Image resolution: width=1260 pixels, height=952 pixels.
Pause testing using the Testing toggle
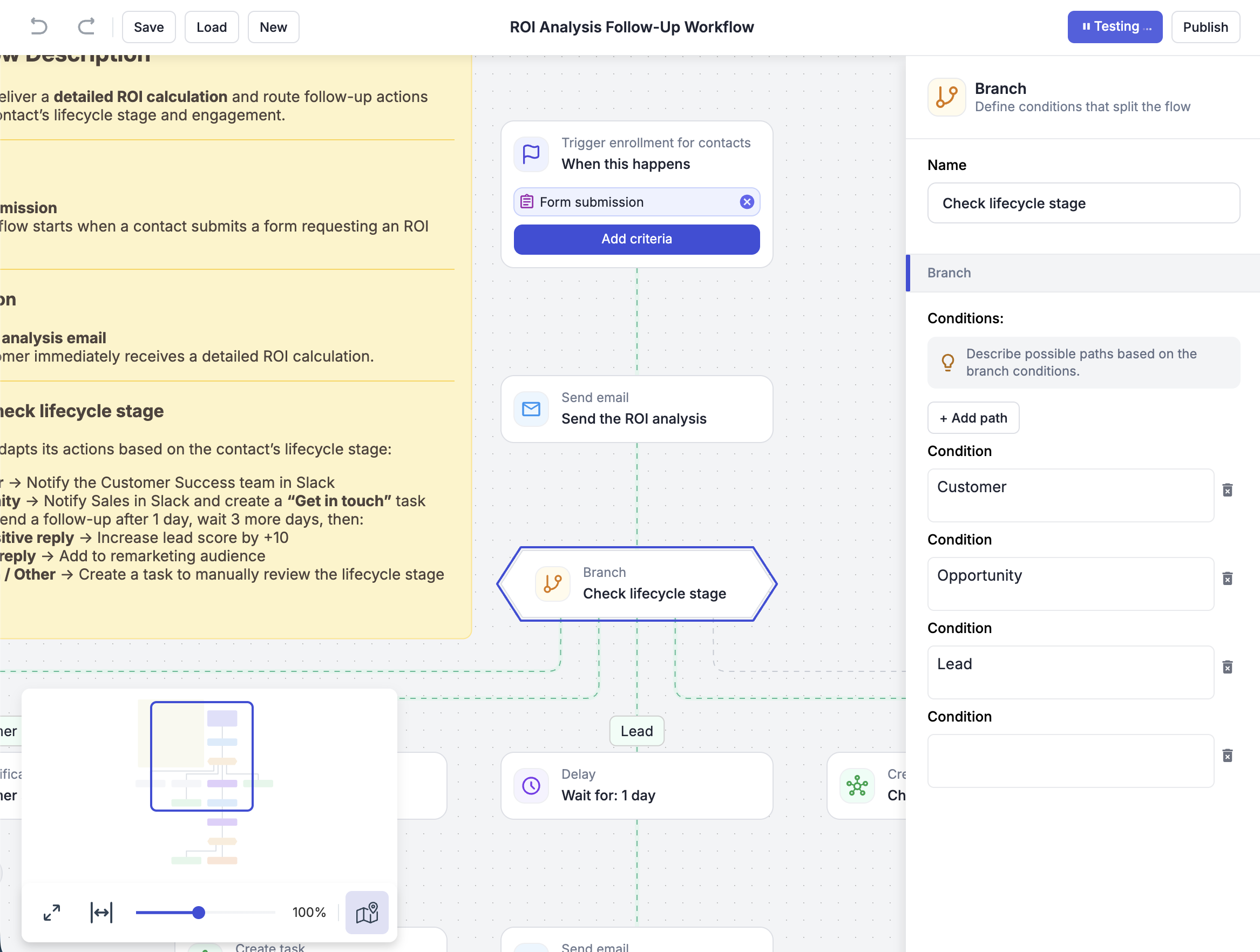click(x=1115, y=26)
